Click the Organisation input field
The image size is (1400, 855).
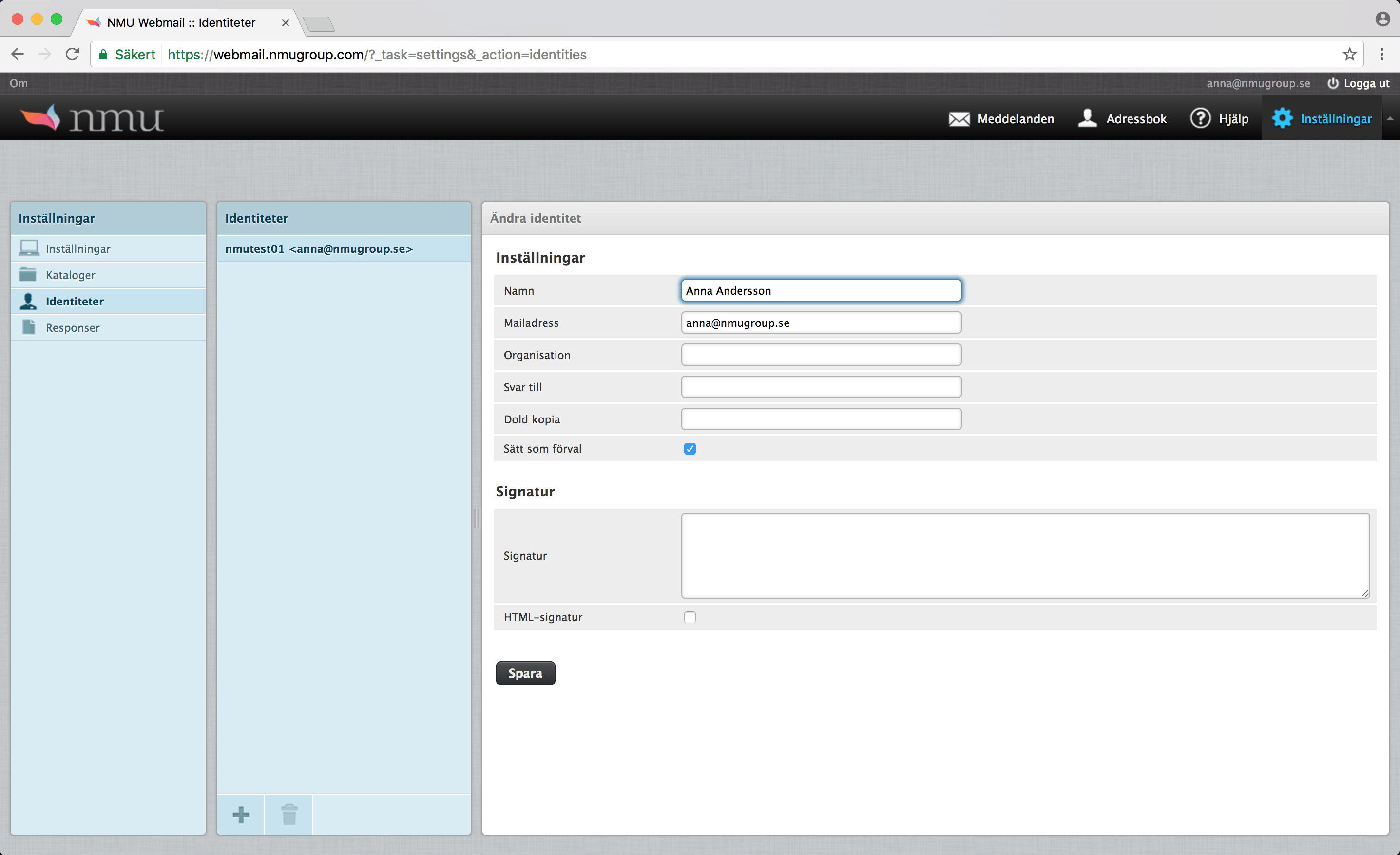(x=821, y=355)
